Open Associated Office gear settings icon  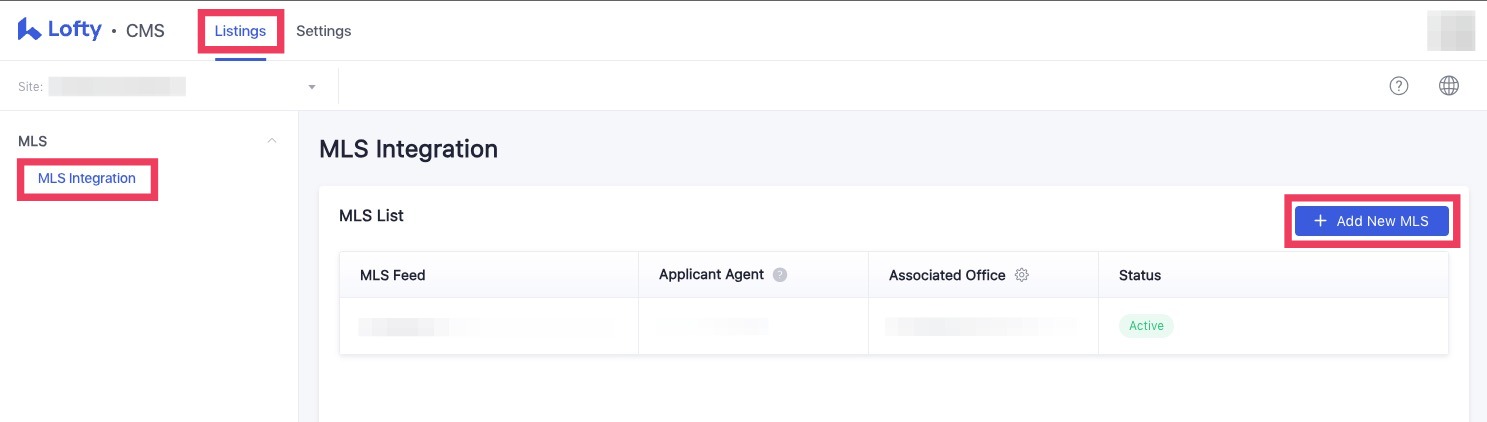(x=1022, y=275)
